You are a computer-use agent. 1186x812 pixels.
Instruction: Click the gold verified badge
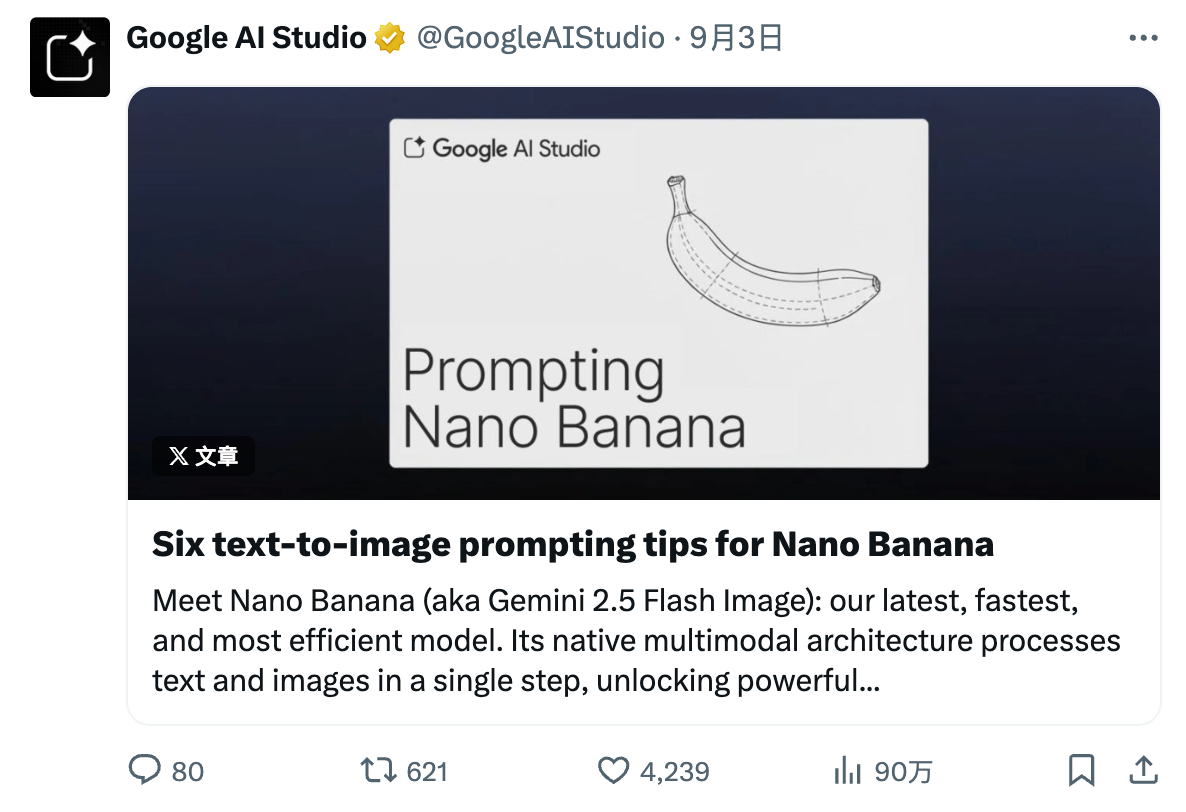(x=389, y=39)
